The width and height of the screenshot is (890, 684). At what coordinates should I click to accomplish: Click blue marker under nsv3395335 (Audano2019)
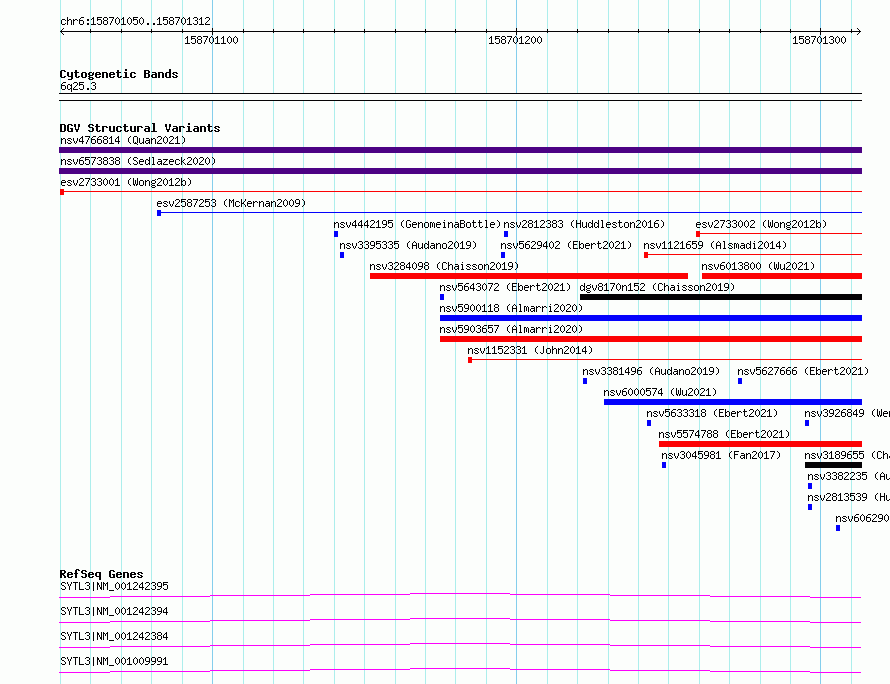(342, 255)
